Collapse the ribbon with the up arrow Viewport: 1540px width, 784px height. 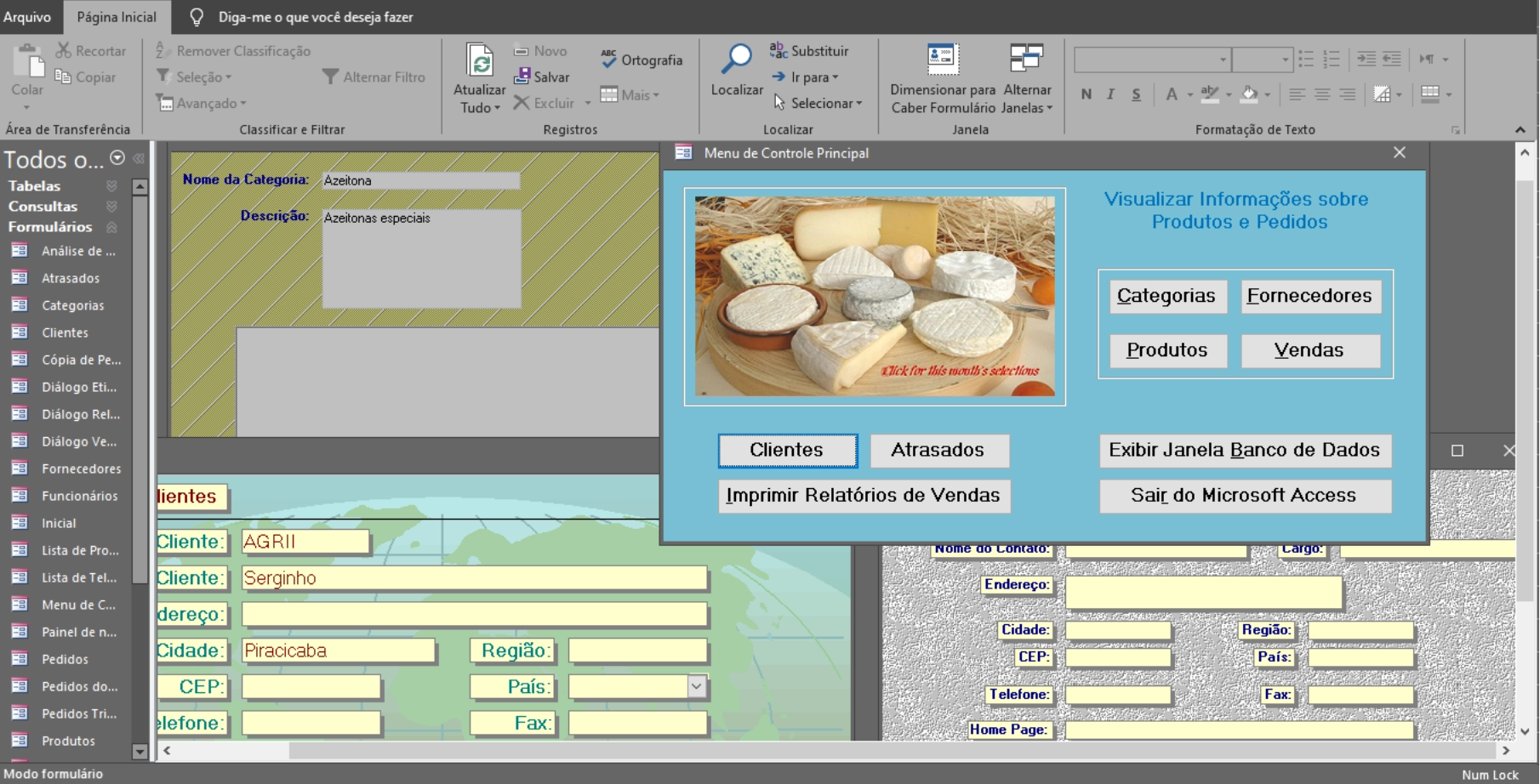[x=1520, y=129]
